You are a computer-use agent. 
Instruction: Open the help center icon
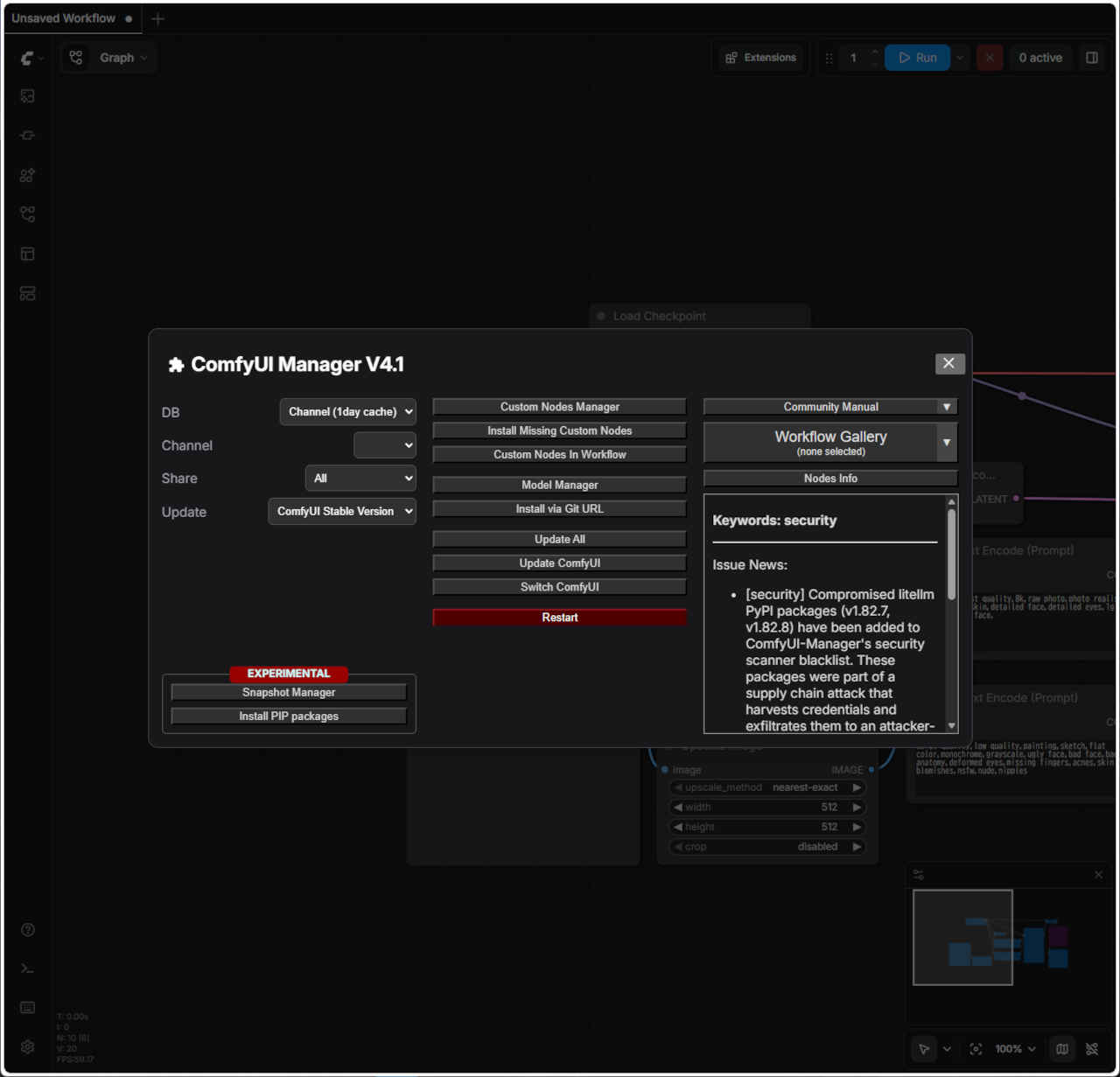pyautogui.click(x=28, y=929)
